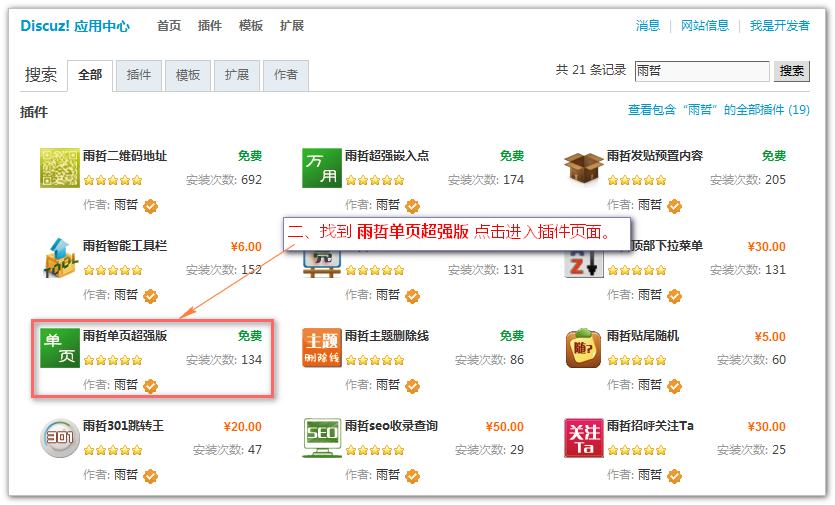Focus the search box containing 雨哲
The height and width of the screenshot is (505, 835).
coord(702,71)
